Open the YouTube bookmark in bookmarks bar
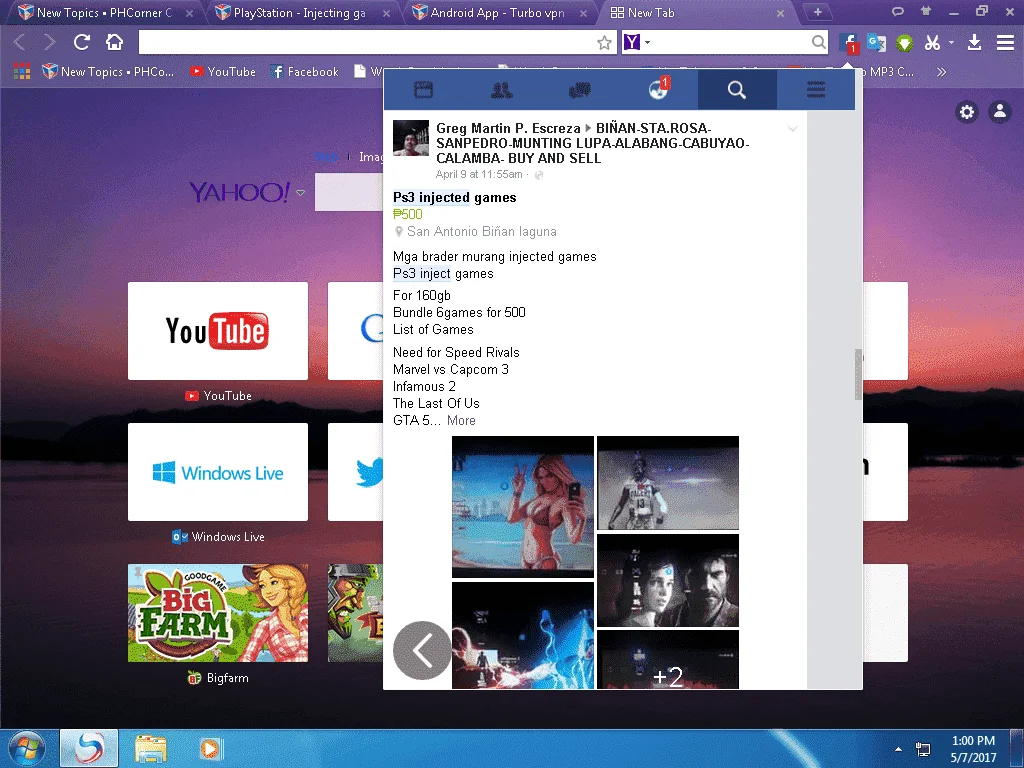This screenshot has height=768, width=1024. 223,72
